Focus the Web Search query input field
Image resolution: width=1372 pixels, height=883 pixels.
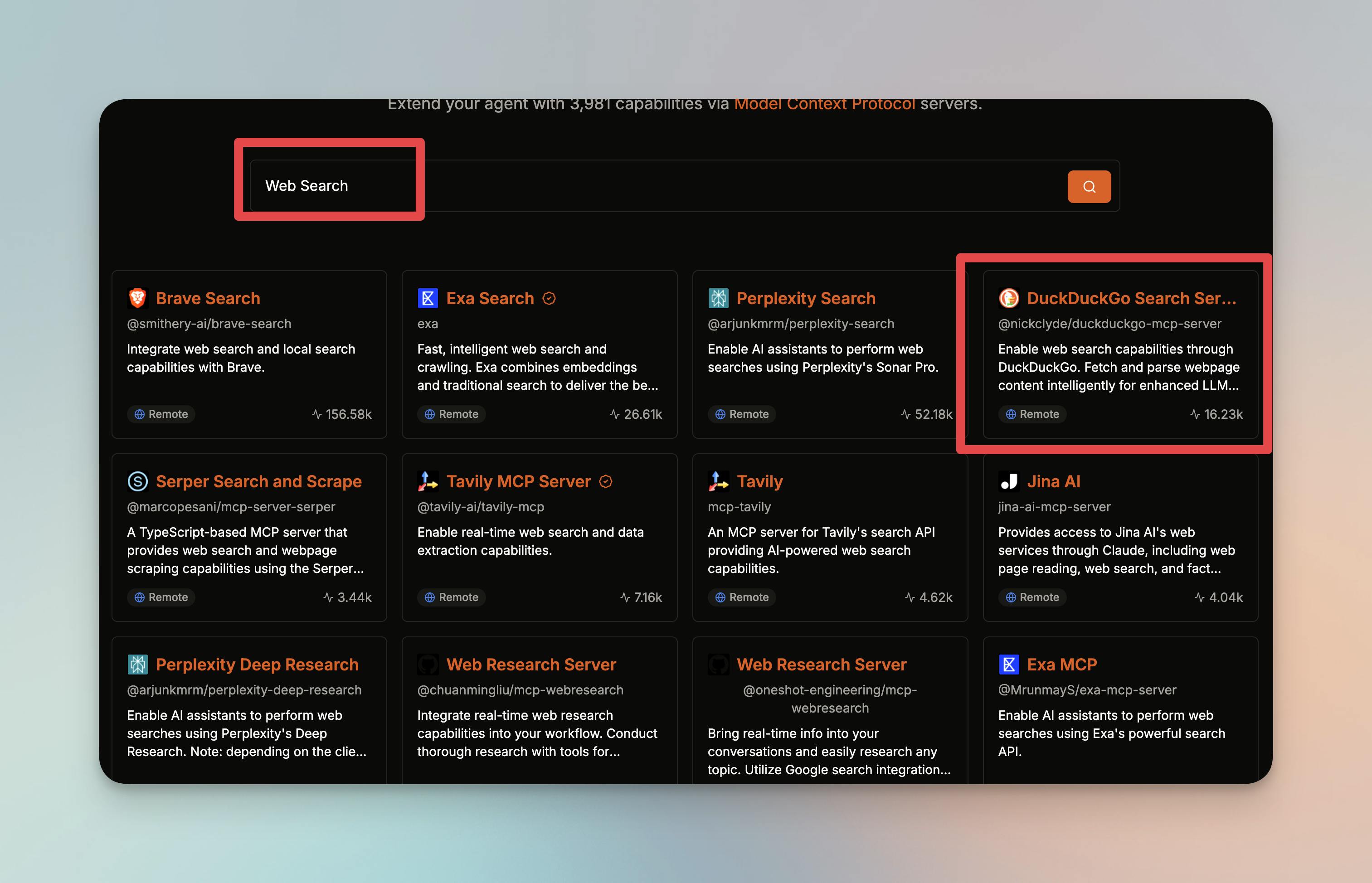631,186
